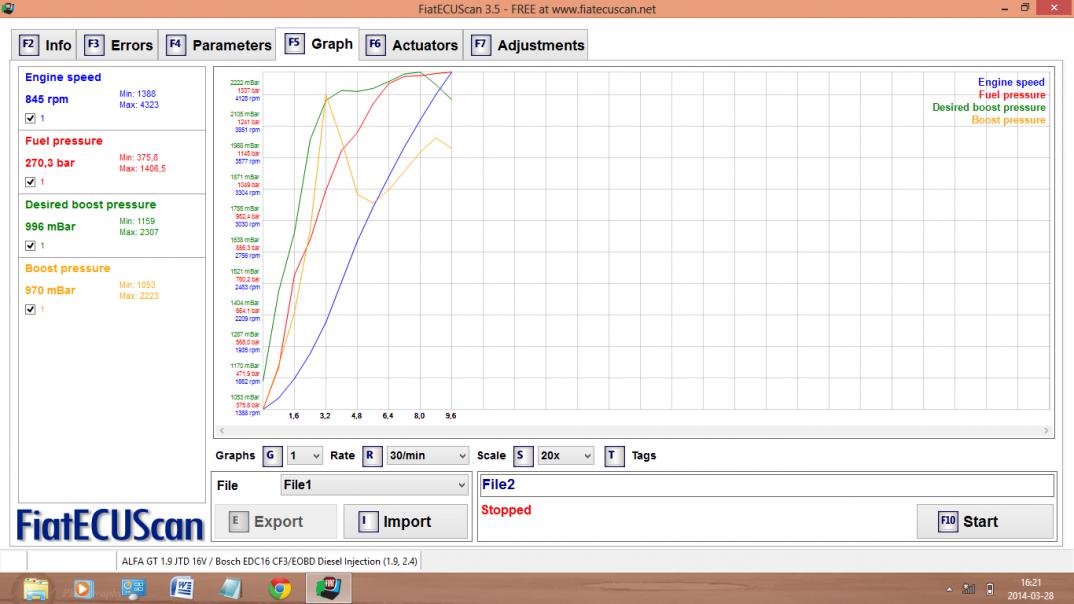Toggle the Fuel pressure checkbox
1074x604 pixels.
coord(30,182)
